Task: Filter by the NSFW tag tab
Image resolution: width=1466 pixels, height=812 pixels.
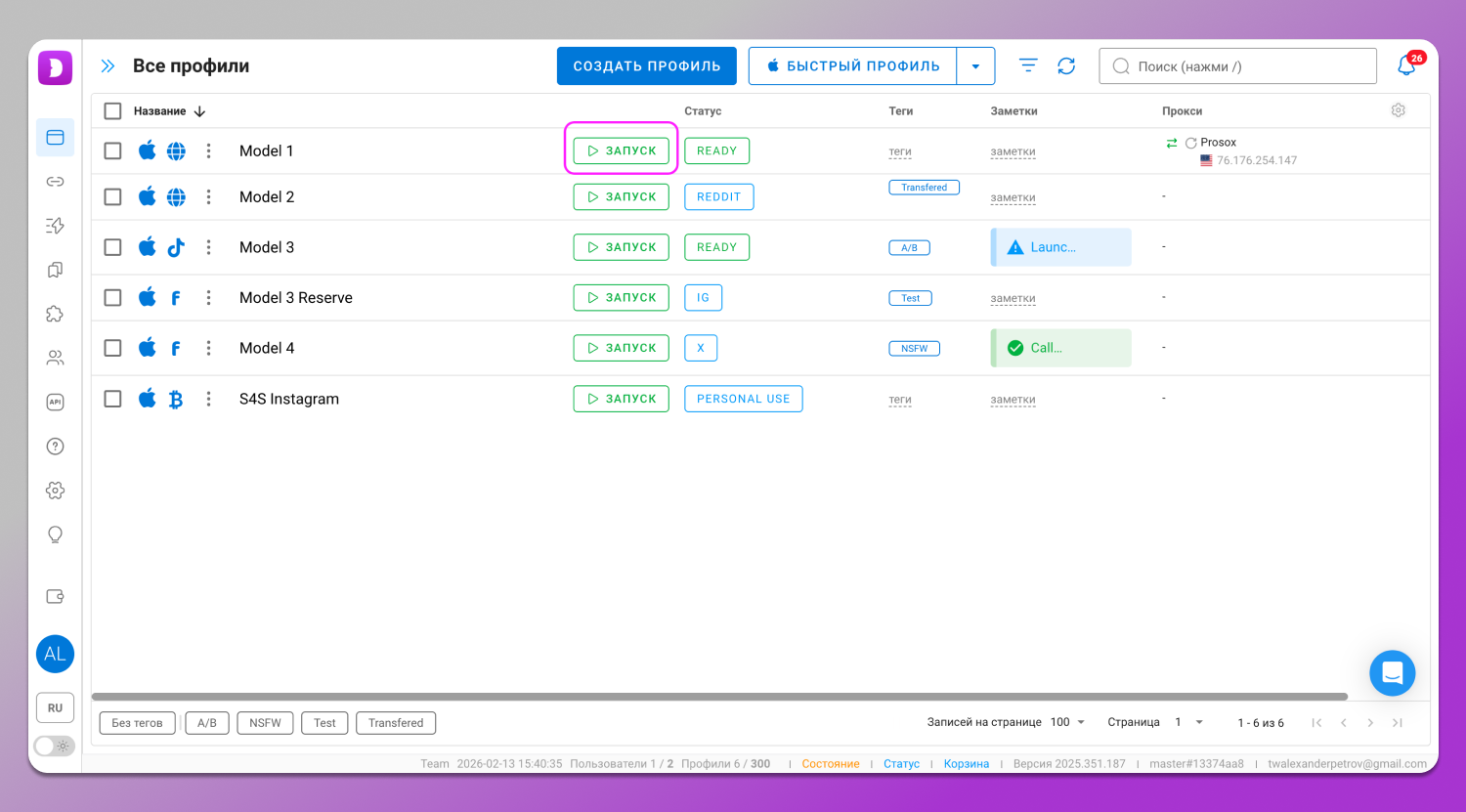Action: tap(265, 723)
